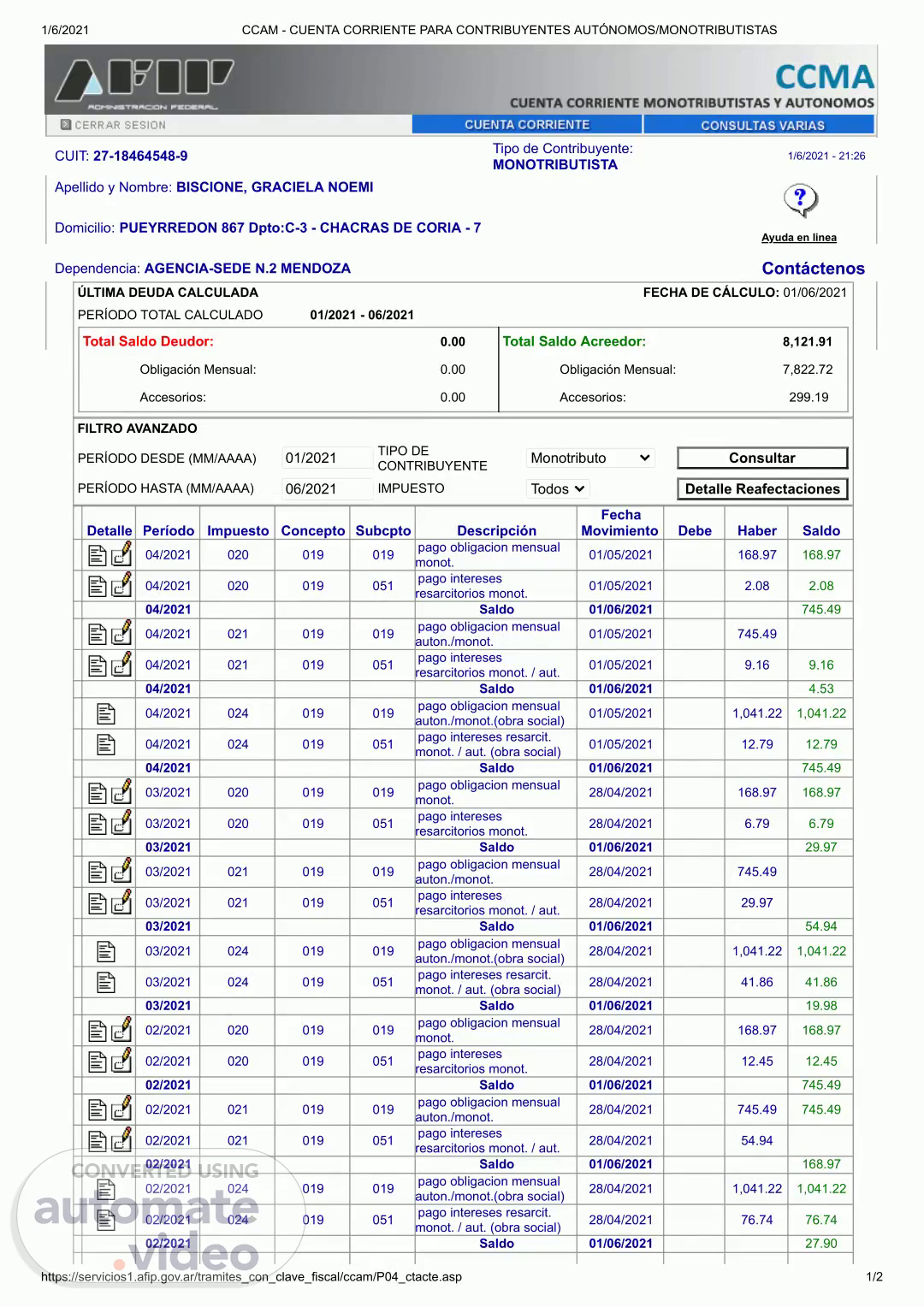Click the MONOTRIBUTISTA contributor type text
Viewport: 924px width, 1307px height.
point(555,165)
